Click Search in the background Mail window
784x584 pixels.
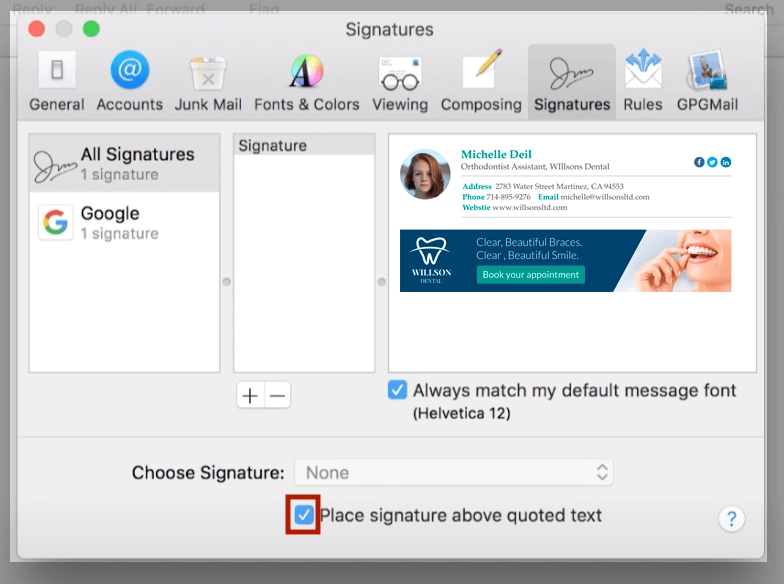point(748,8)
